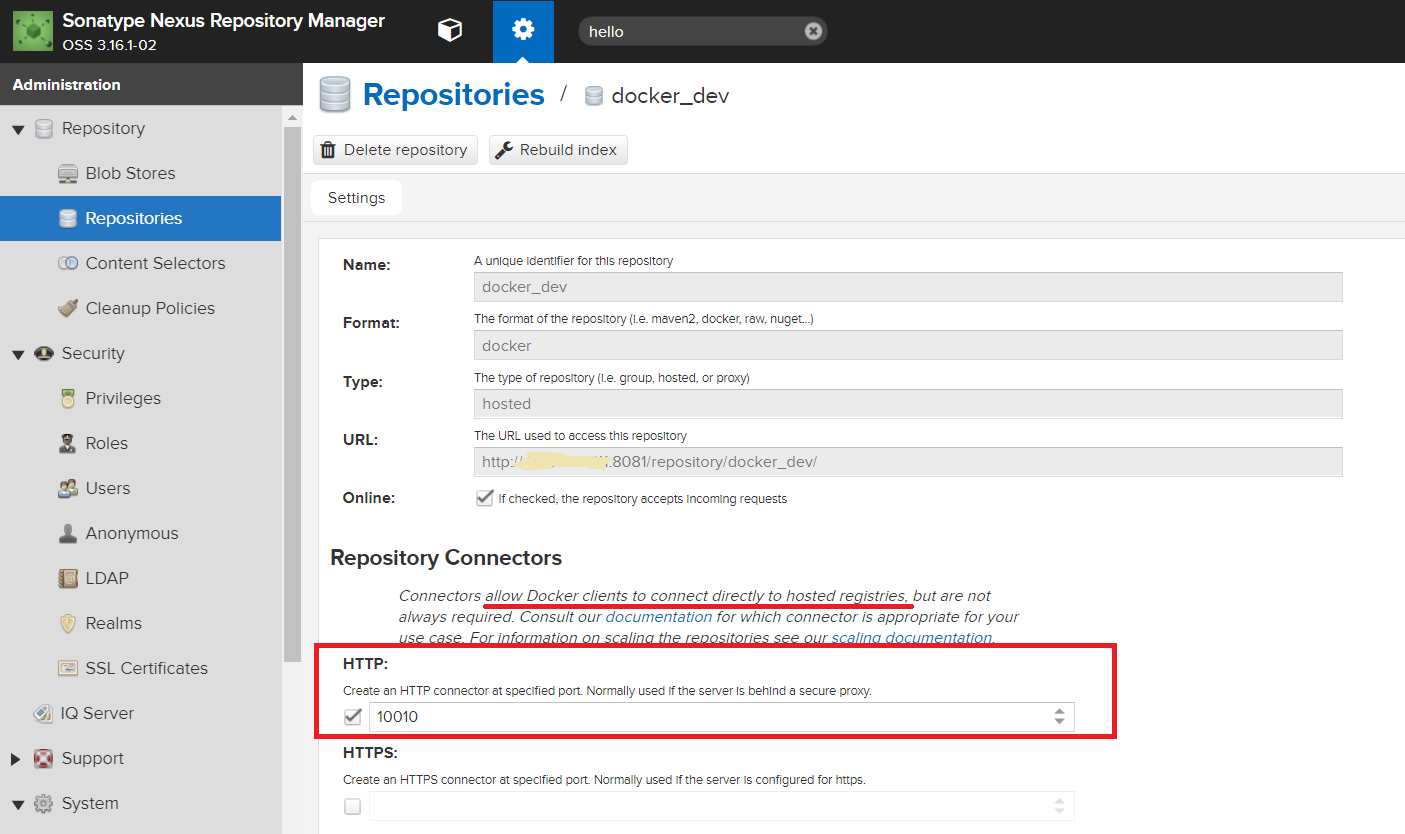The width and height of the screenshot is (1405, 834).
Task: Click the SSL Certificates icon
Action: [68, 668]
